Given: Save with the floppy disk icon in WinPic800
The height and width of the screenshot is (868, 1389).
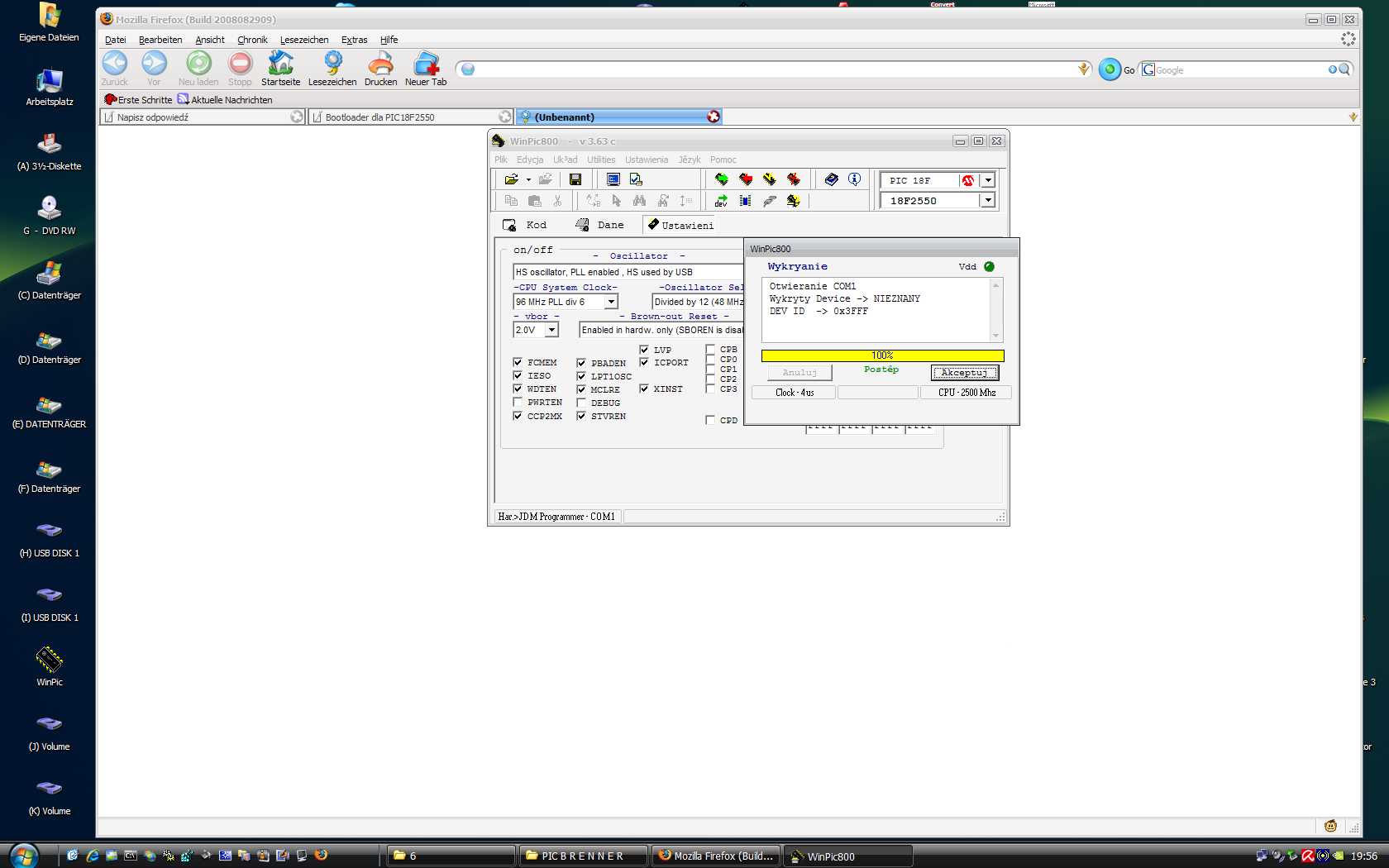Looking at the screenshot, I should (x=575, y=179).
